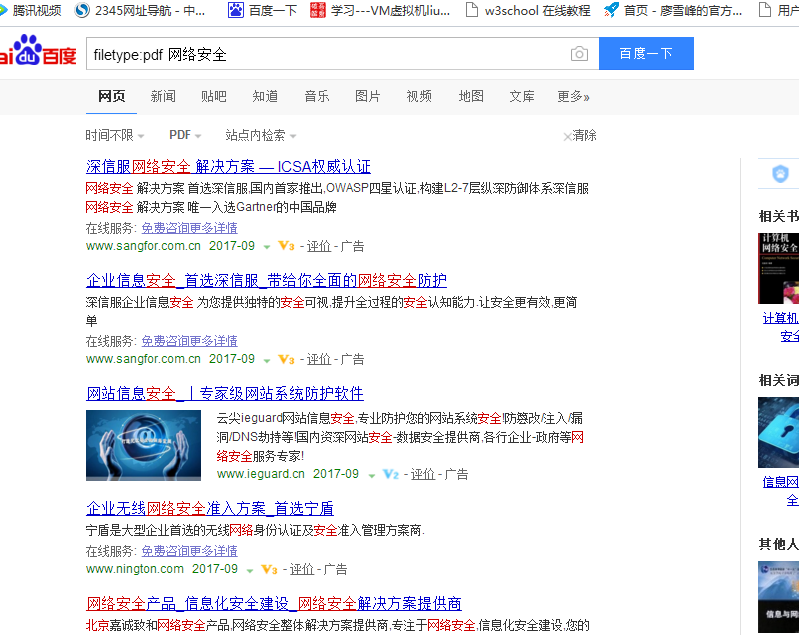Viewport: 799px width, 635px height.
Task: Click the V3 badge beside www.nington.com
Action: (x=269, y=569)
